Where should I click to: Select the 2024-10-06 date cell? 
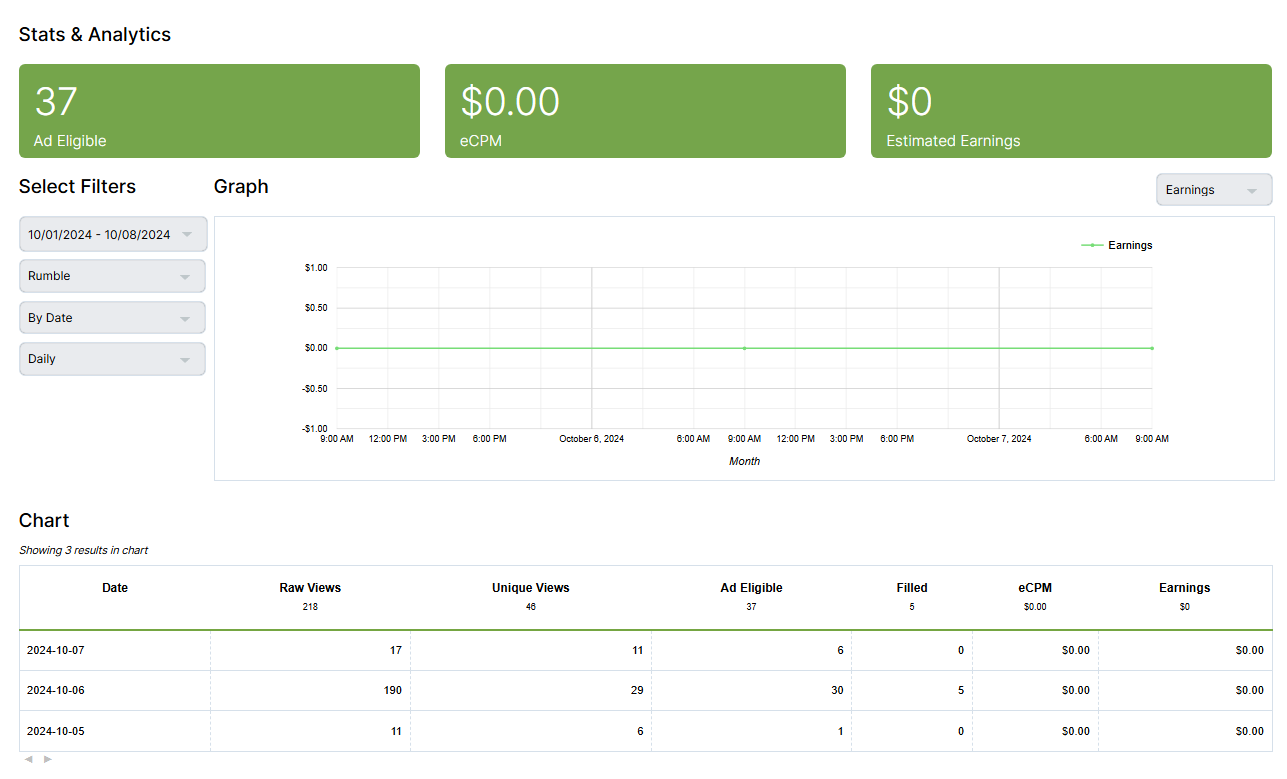[115, 690]
